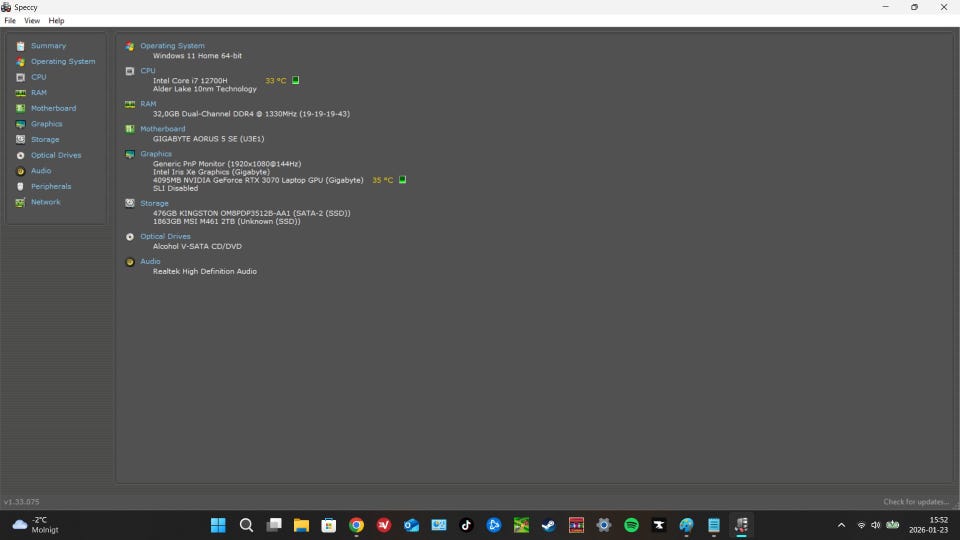Click the Check for updates link
Image resolution: width=960 pixels, height=540 pixels.
click(x=916, y=502)
